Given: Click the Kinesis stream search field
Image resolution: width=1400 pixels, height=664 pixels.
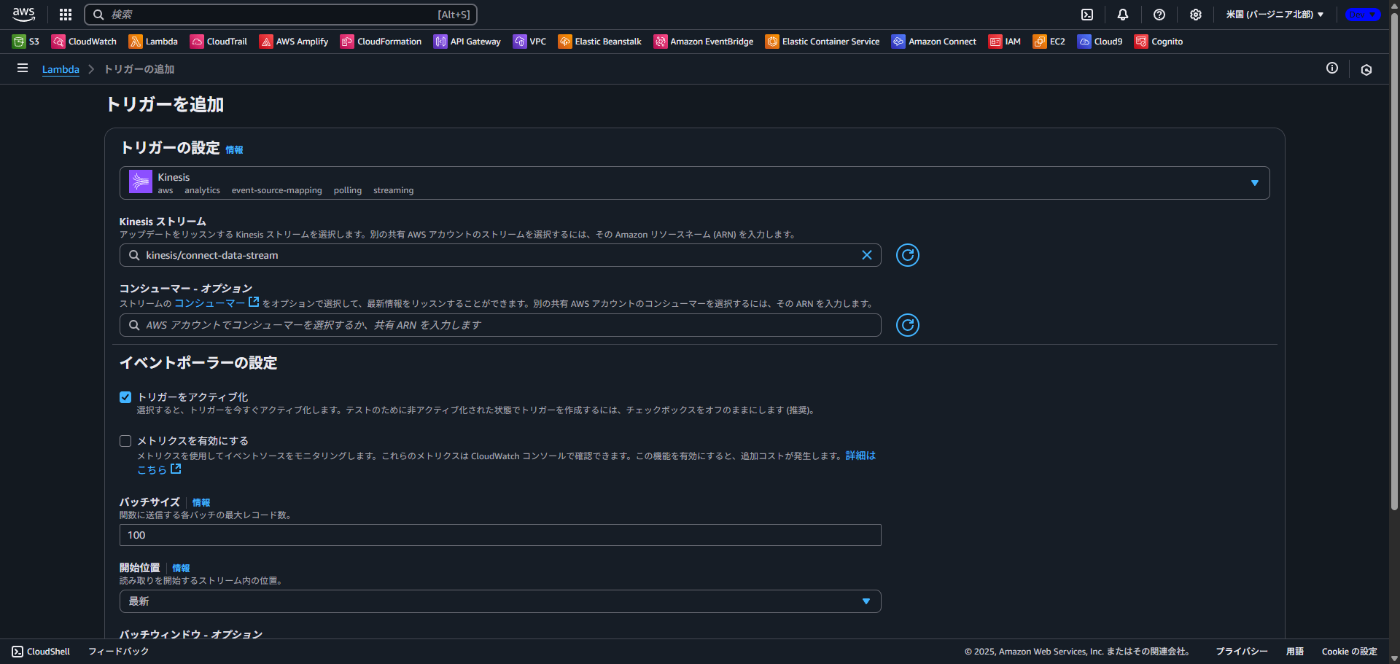Looking at the screenshot, I should (500, 255).
